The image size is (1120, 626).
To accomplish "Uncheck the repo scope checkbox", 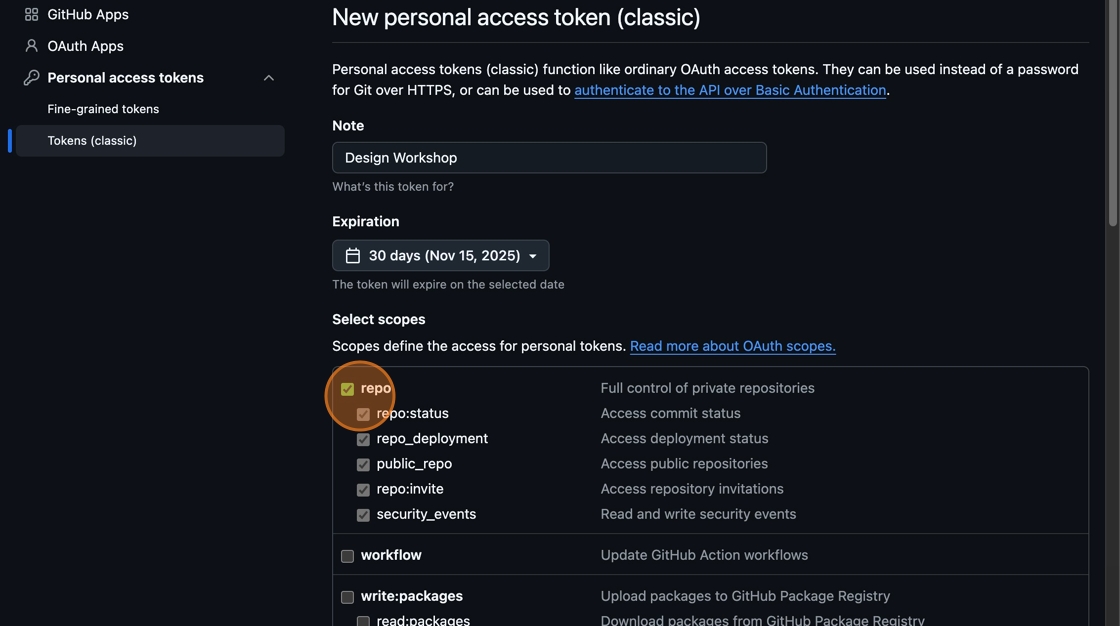I will 347,389.
